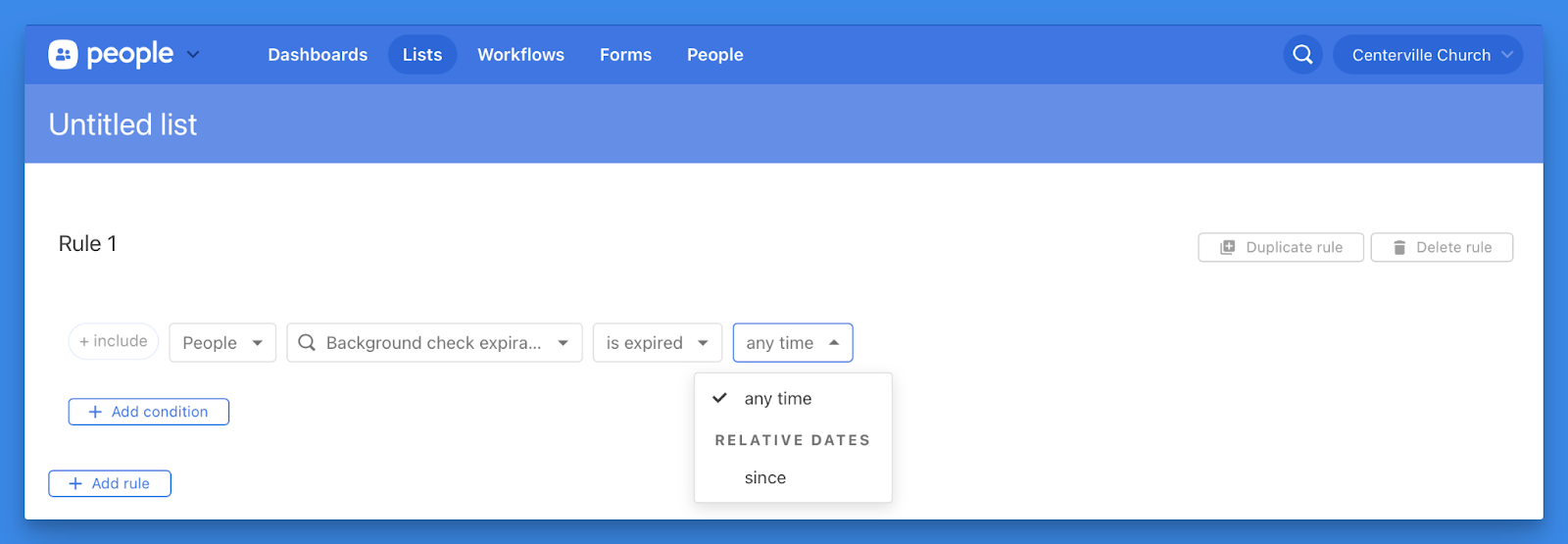
Task: Click the checkmark beside any time option
Action: (720, 398)
